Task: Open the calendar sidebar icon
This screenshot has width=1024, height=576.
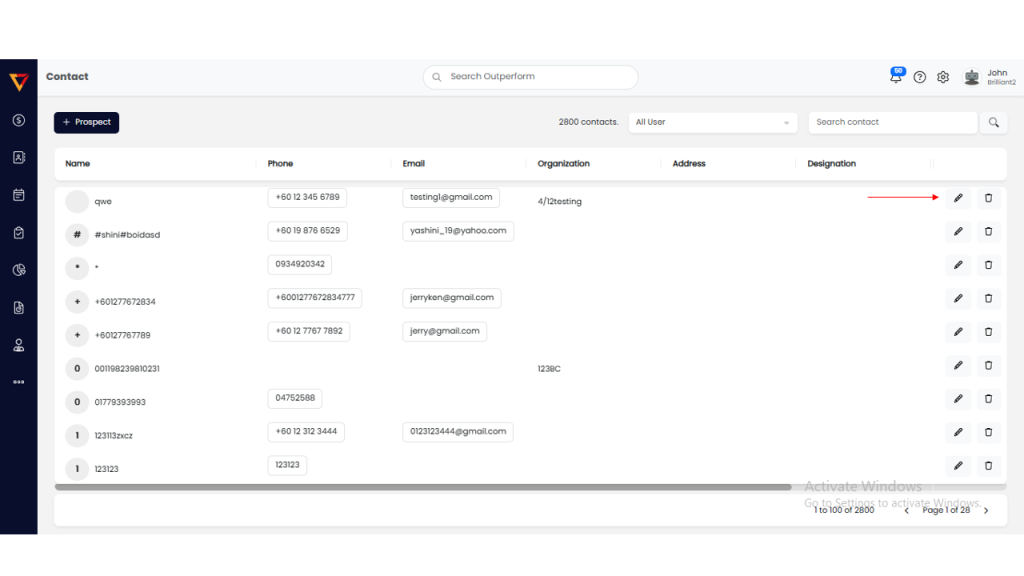Action: [18, 195]
